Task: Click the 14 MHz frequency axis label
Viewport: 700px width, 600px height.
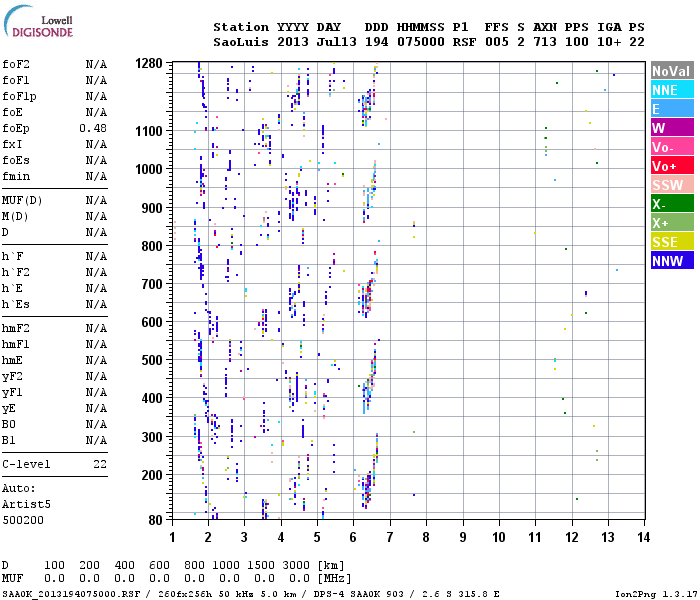Action: (643, 537)
